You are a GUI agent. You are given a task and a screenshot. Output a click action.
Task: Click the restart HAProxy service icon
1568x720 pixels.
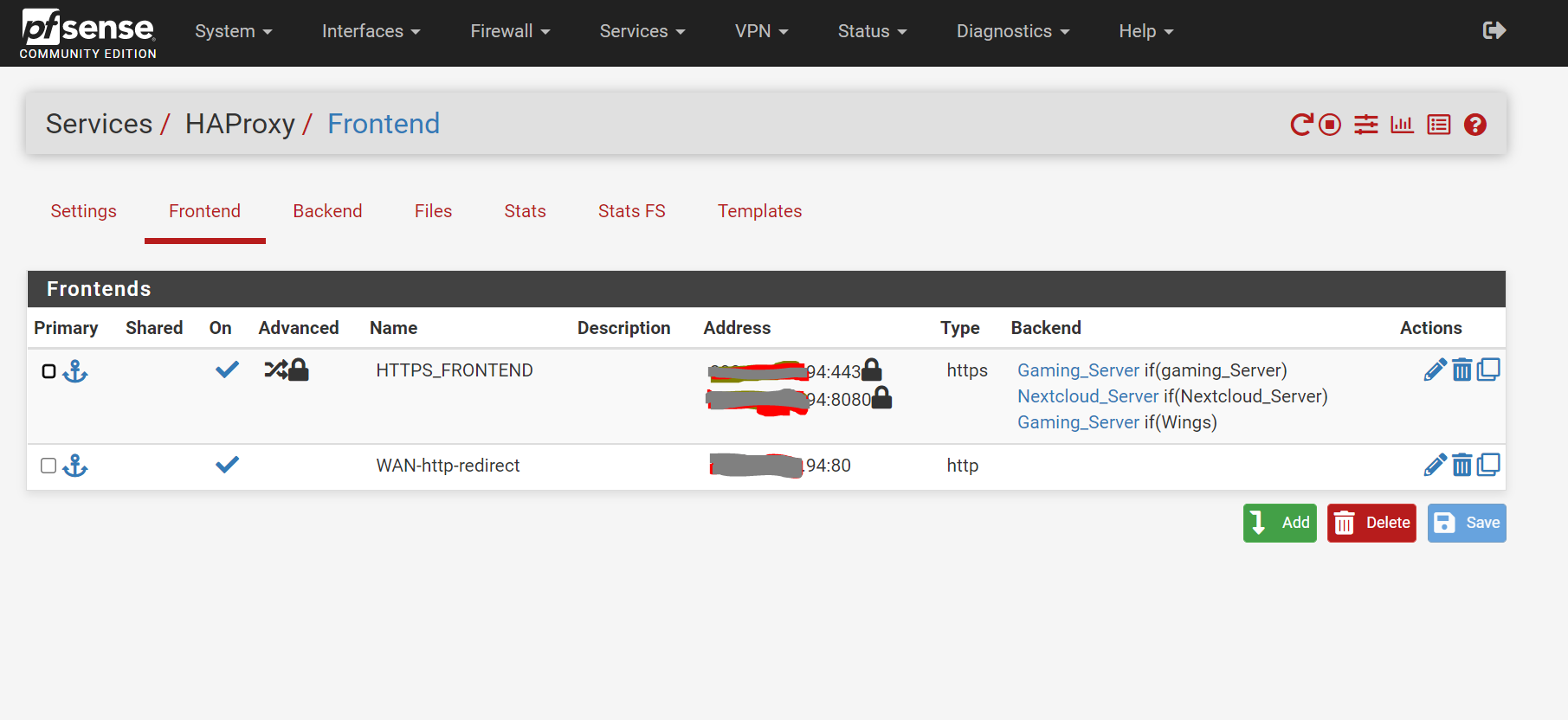(1300, 125)
